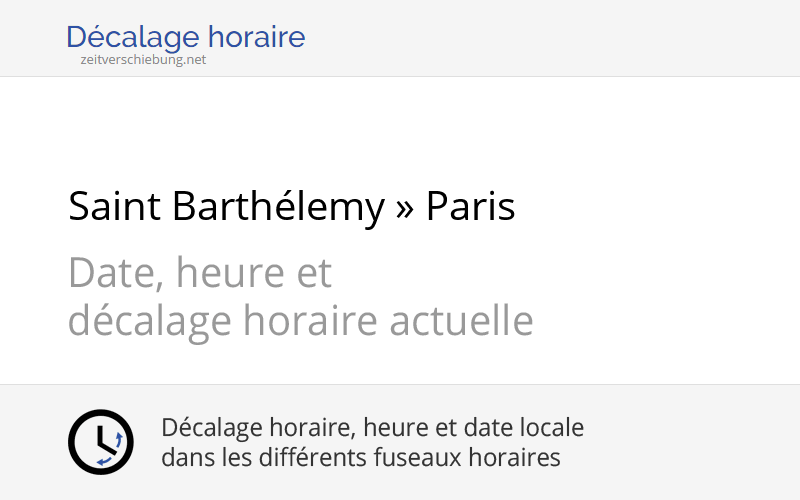Select "Paris" in the main heading
The height and width of the screenshot is (500, 800).
[x=470, y=207]
